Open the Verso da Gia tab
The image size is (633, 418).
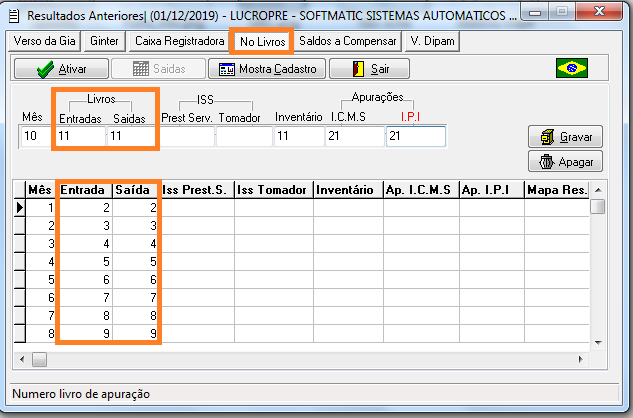coord(44,41)
